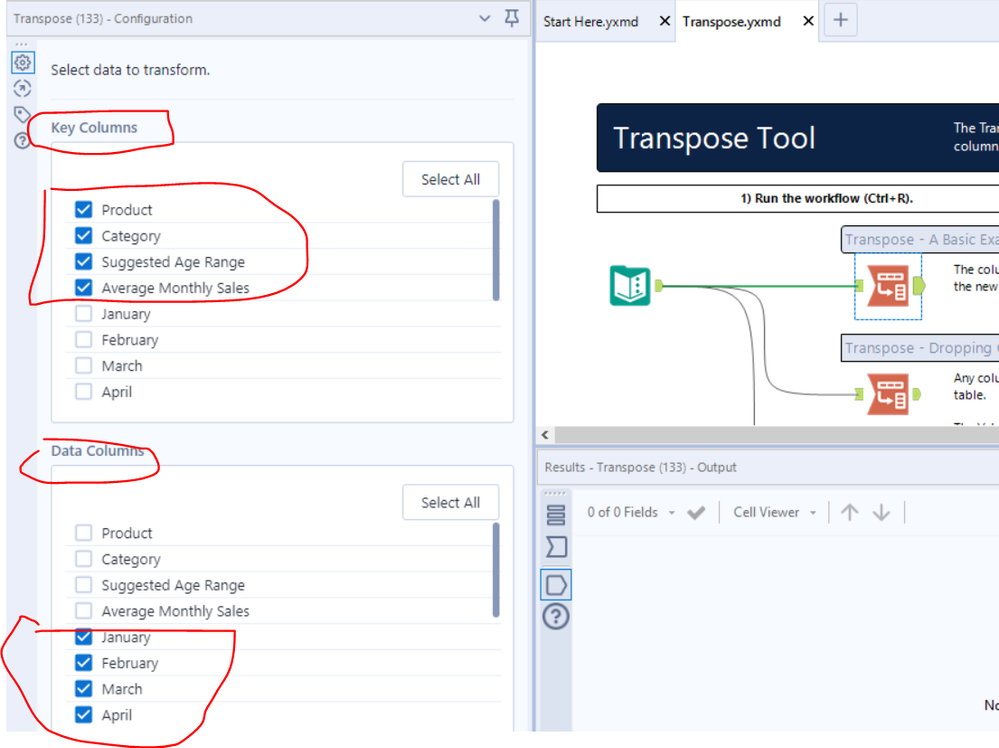Click output anchor of top Transpose tool
999x748 pixels.
(x=919, y=285)
